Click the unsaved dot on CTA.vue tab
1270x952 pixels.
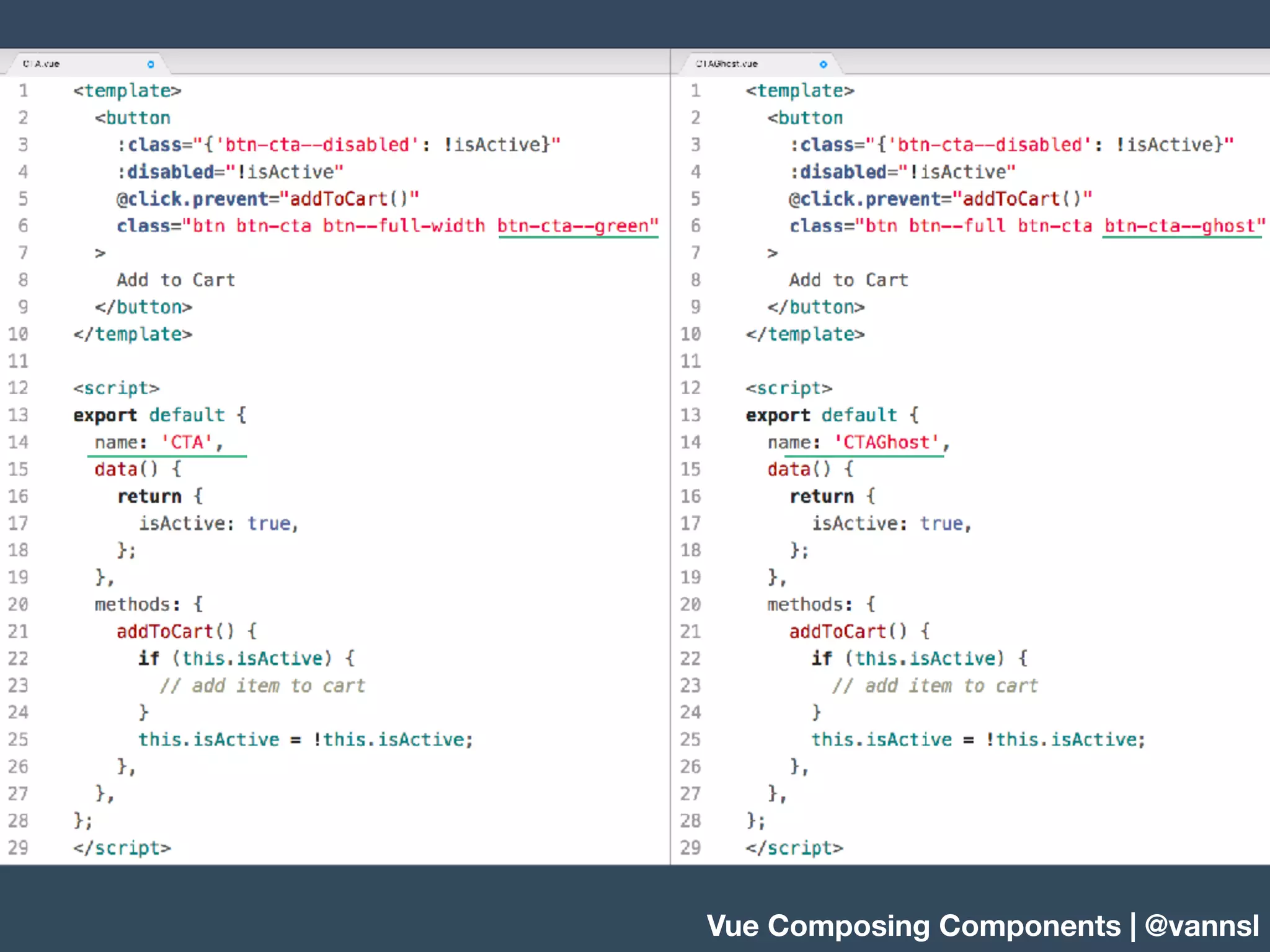(x=150, y=64)
